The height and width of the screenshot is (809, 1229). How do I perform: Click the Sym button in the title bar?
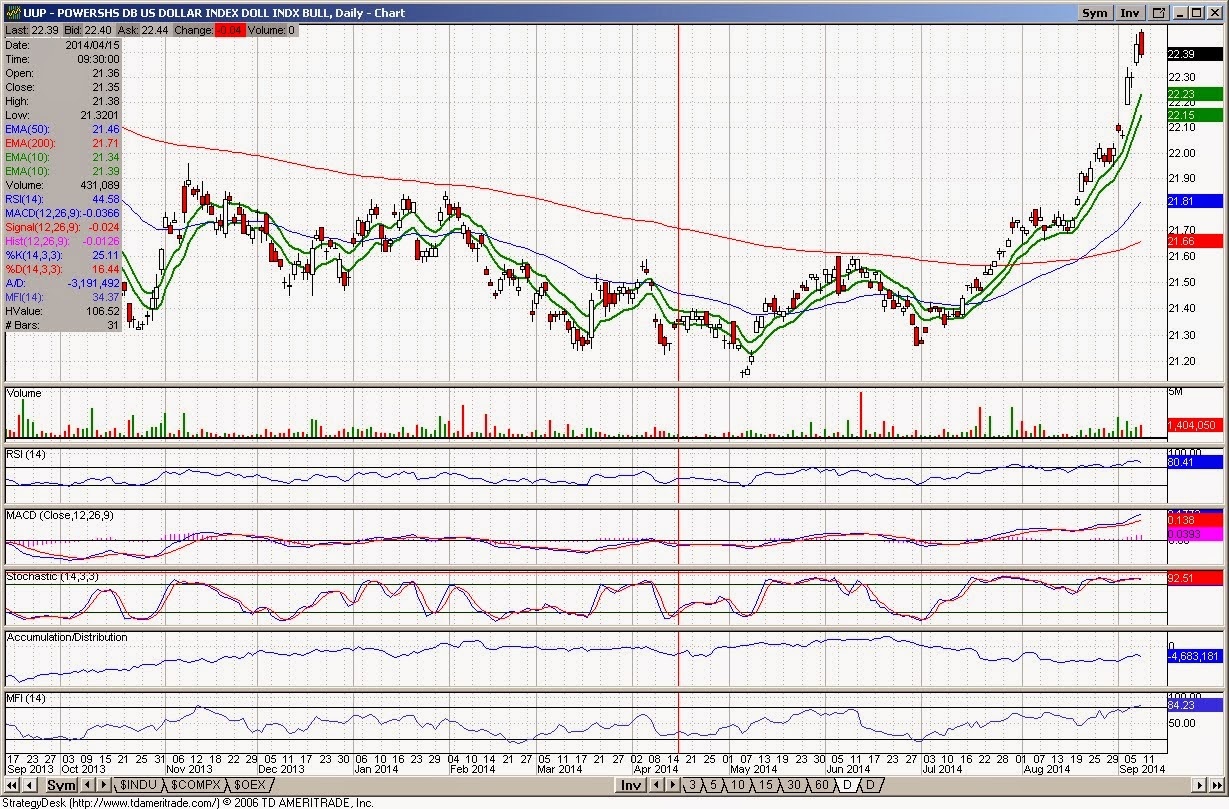[x=1095, y=12]
